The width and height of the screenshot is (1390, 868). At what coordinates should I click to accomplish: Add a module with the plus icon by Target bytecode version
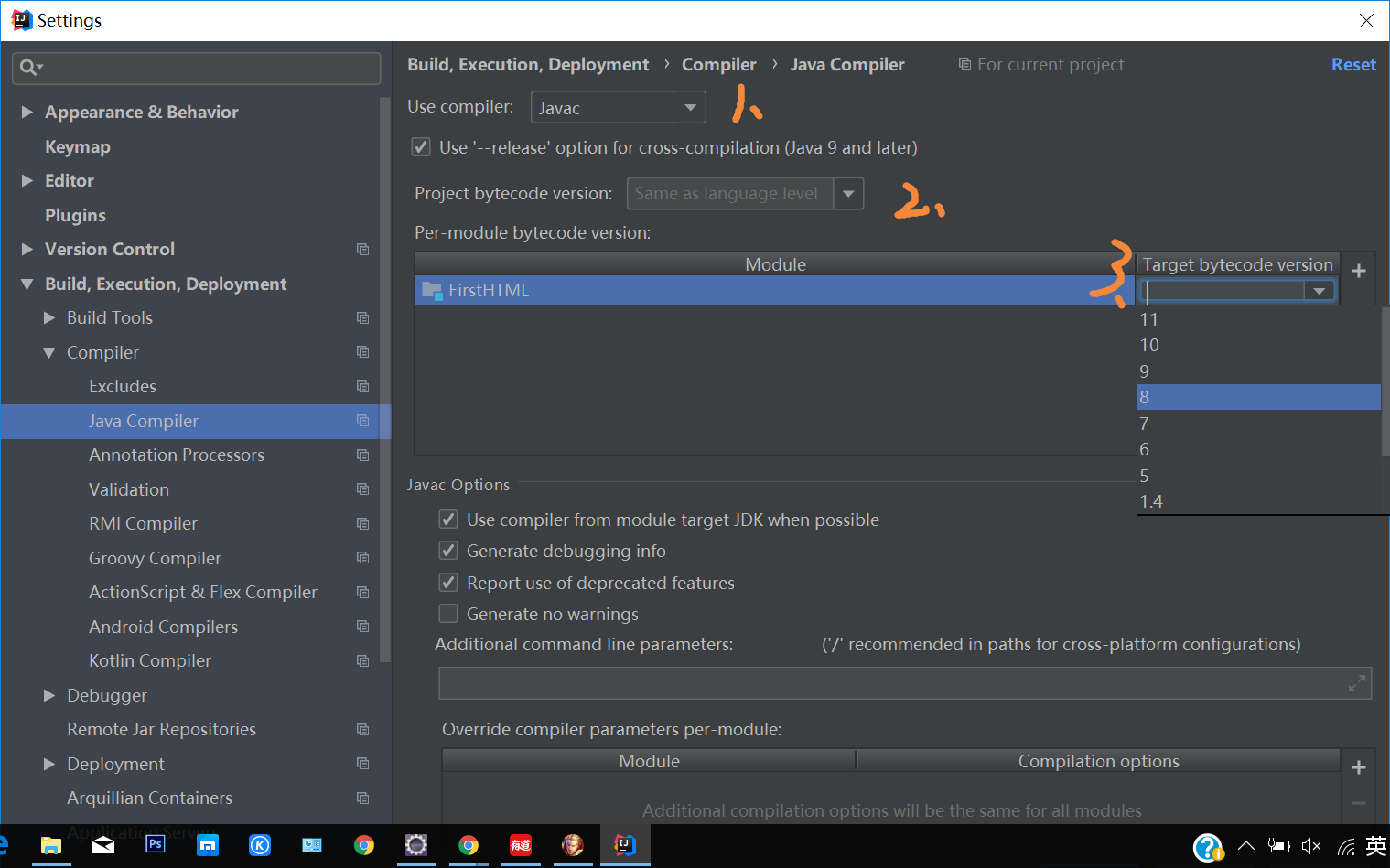click(1359, 271)
